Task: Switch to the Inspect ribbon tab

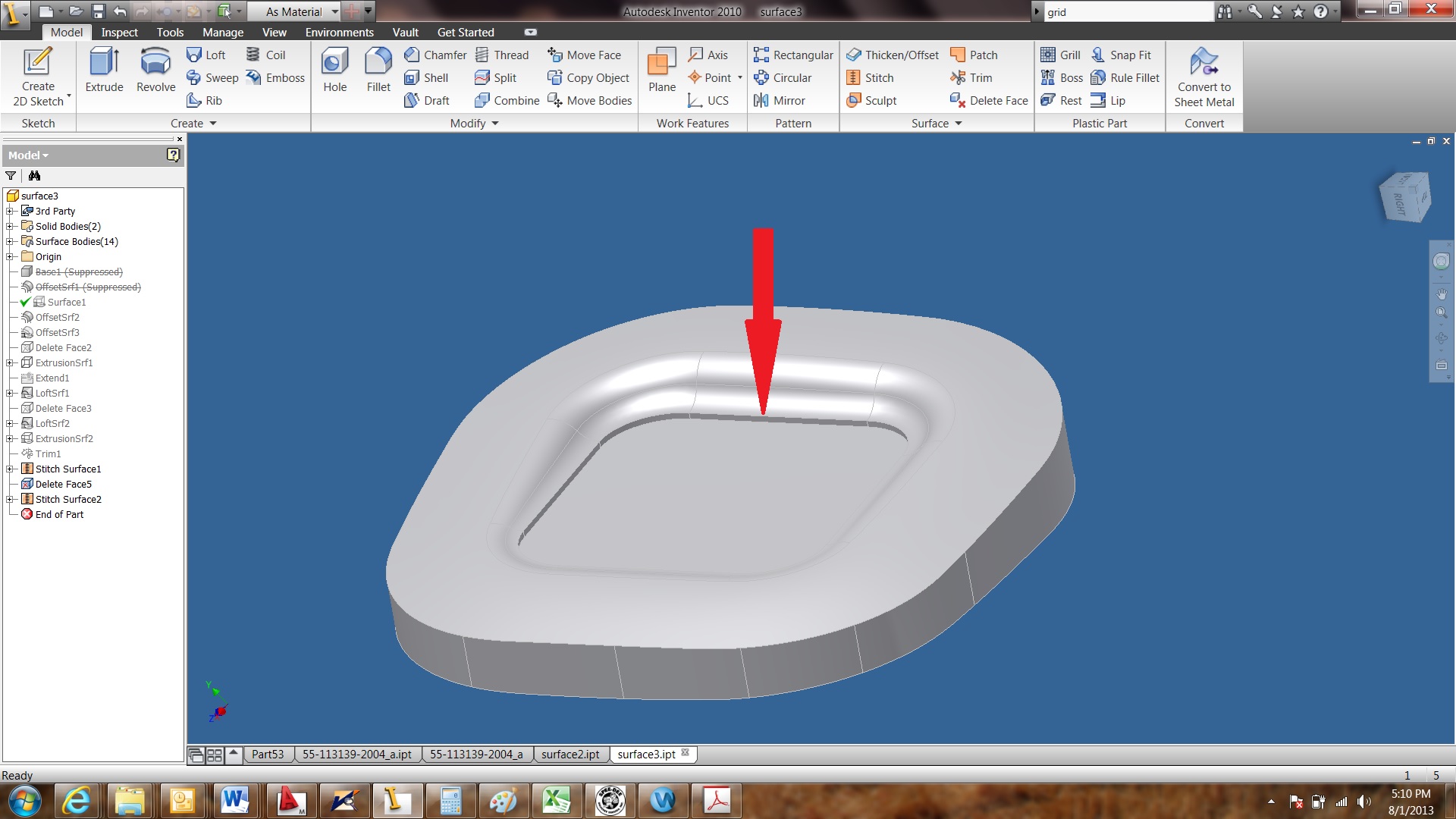Action: click(x=120, y=32)
